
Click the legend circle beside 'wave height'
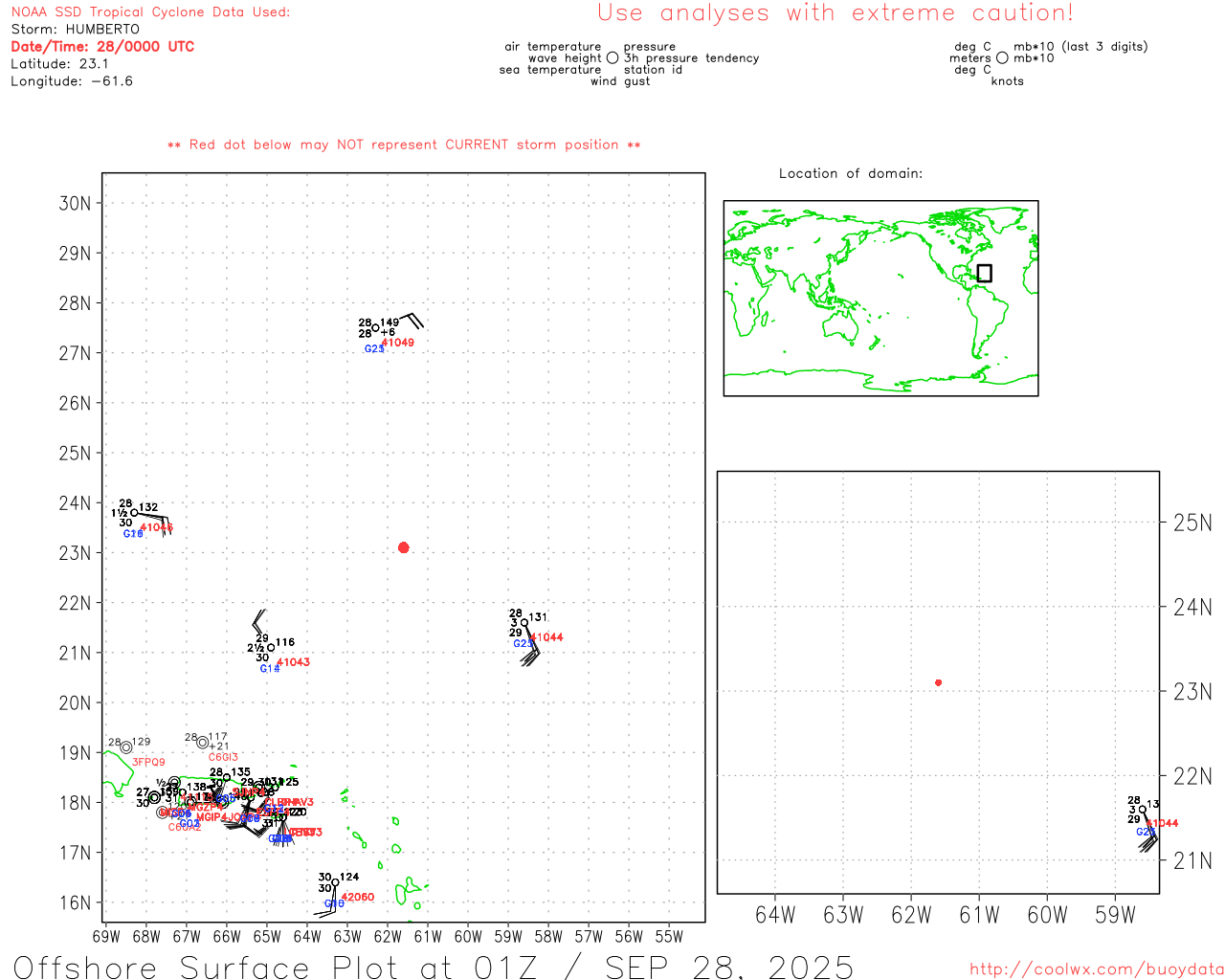pyautogui.click(x=612, y=57)
